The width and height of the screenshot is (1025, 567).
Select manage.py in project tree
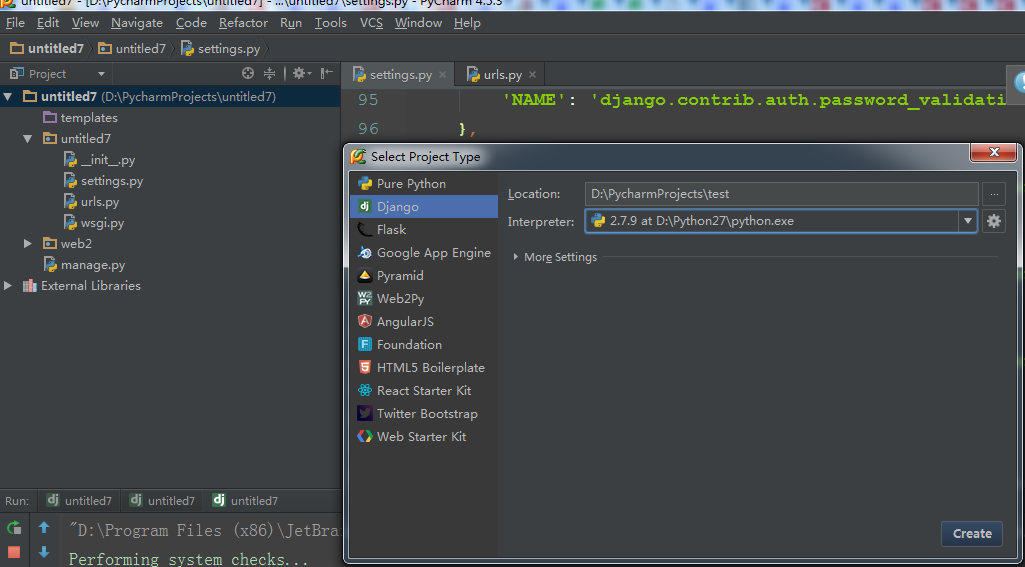84,265
